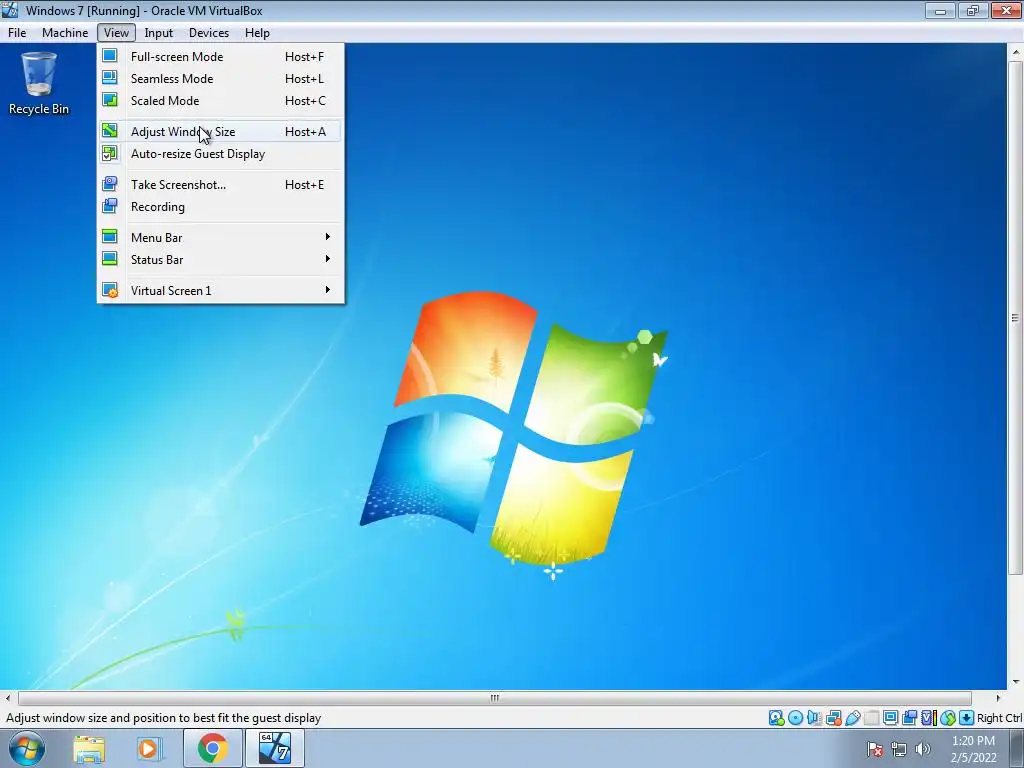This screenshot has height=768, width=1024.
Task: Click the keyboard capture arrow icon
Action: pos(967,718)
